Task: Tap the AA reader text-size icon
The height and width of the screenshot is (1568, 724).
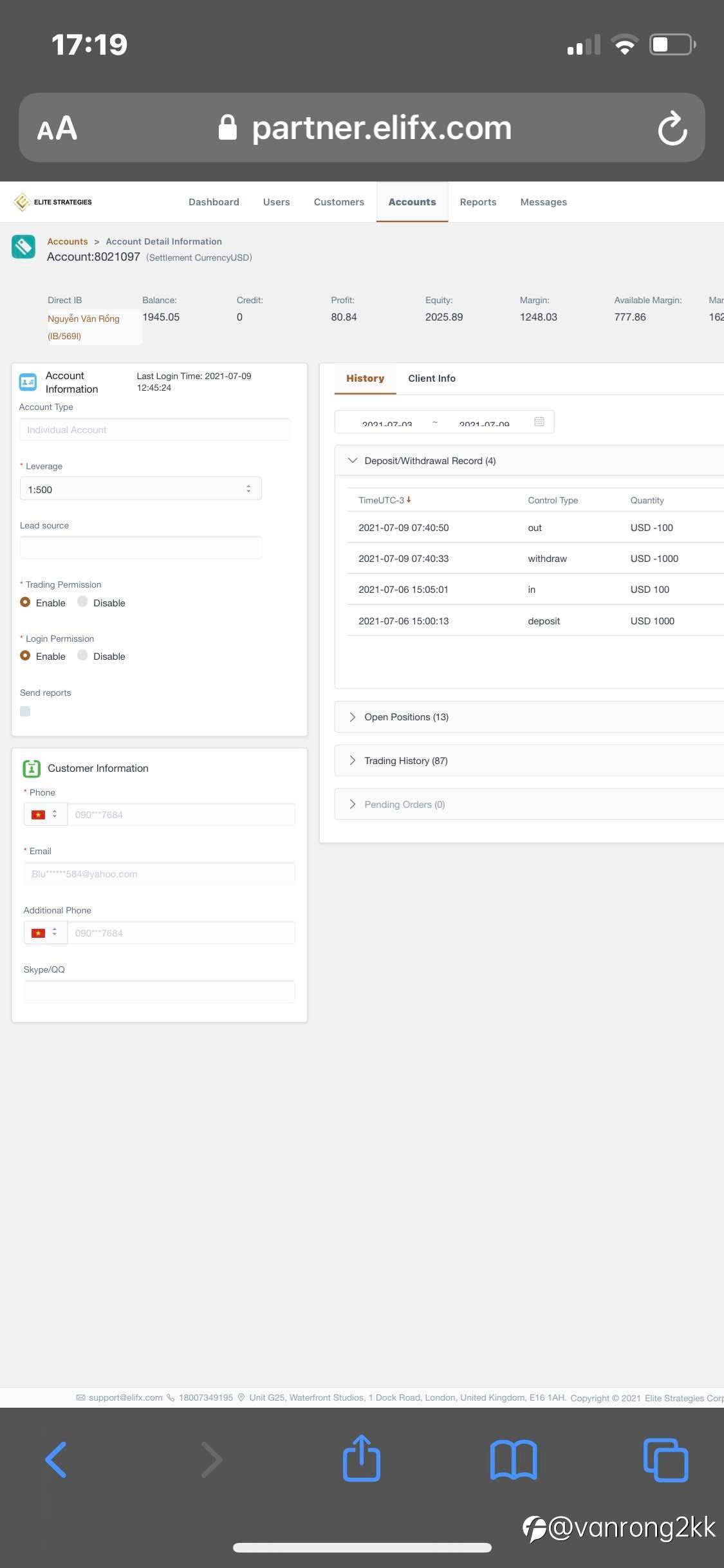Action: point(57,127)
